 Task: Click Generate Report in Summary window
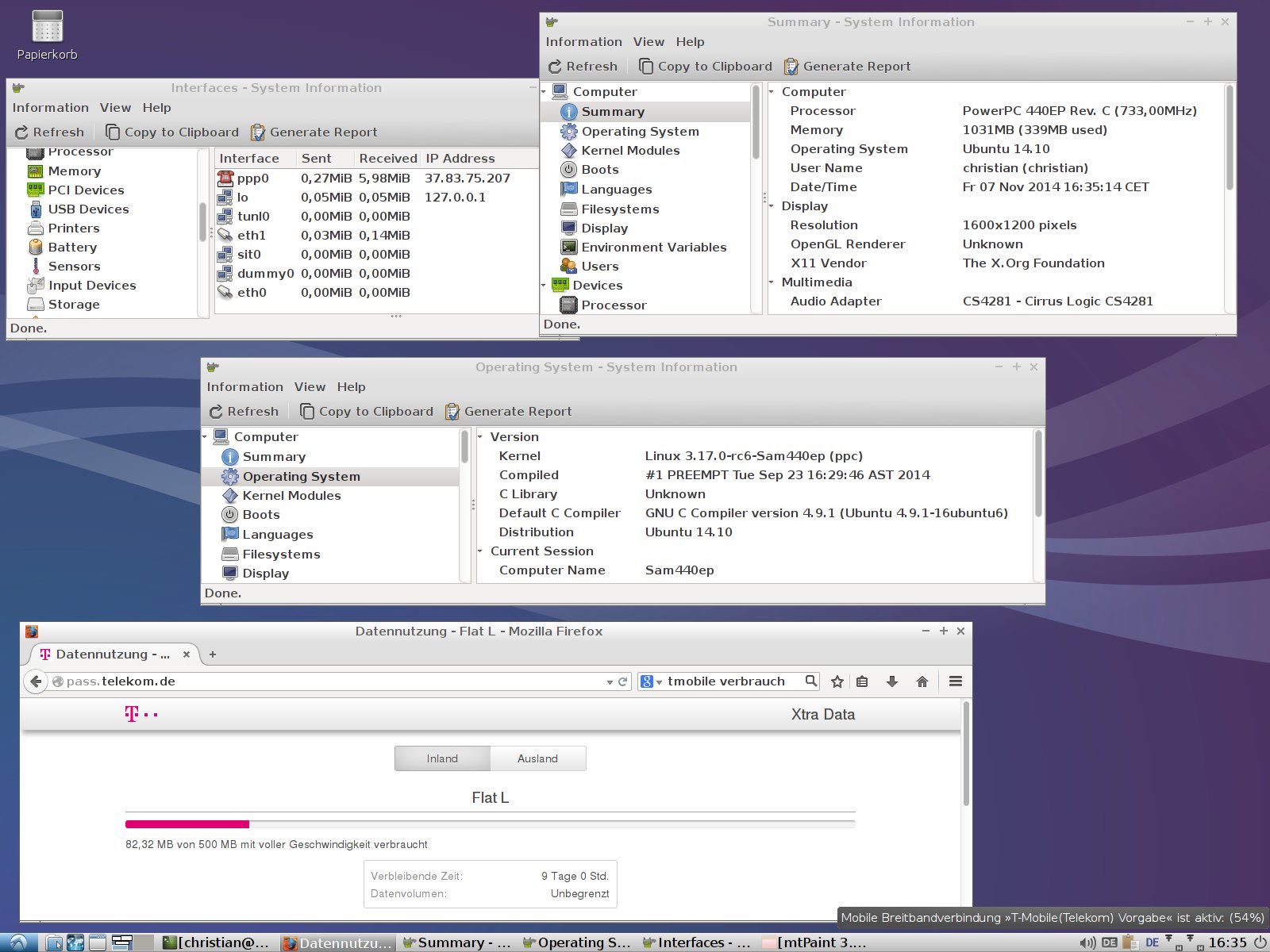click(x=847, y=67)
